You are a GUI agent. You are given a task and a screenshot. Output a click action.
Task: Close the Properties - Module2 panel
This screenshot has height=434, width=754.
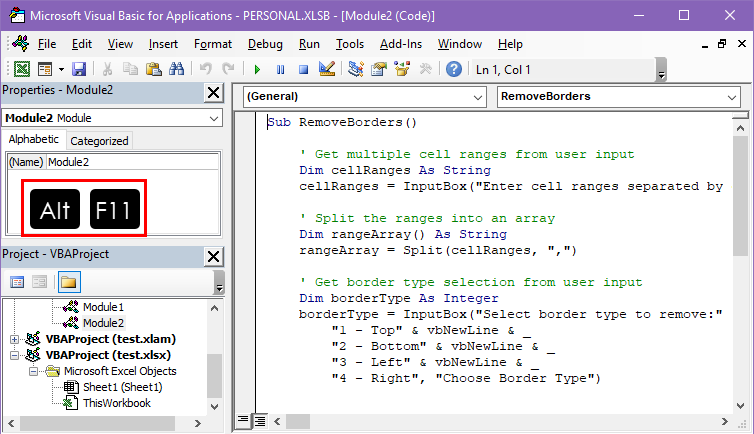[x=214, y=92]
